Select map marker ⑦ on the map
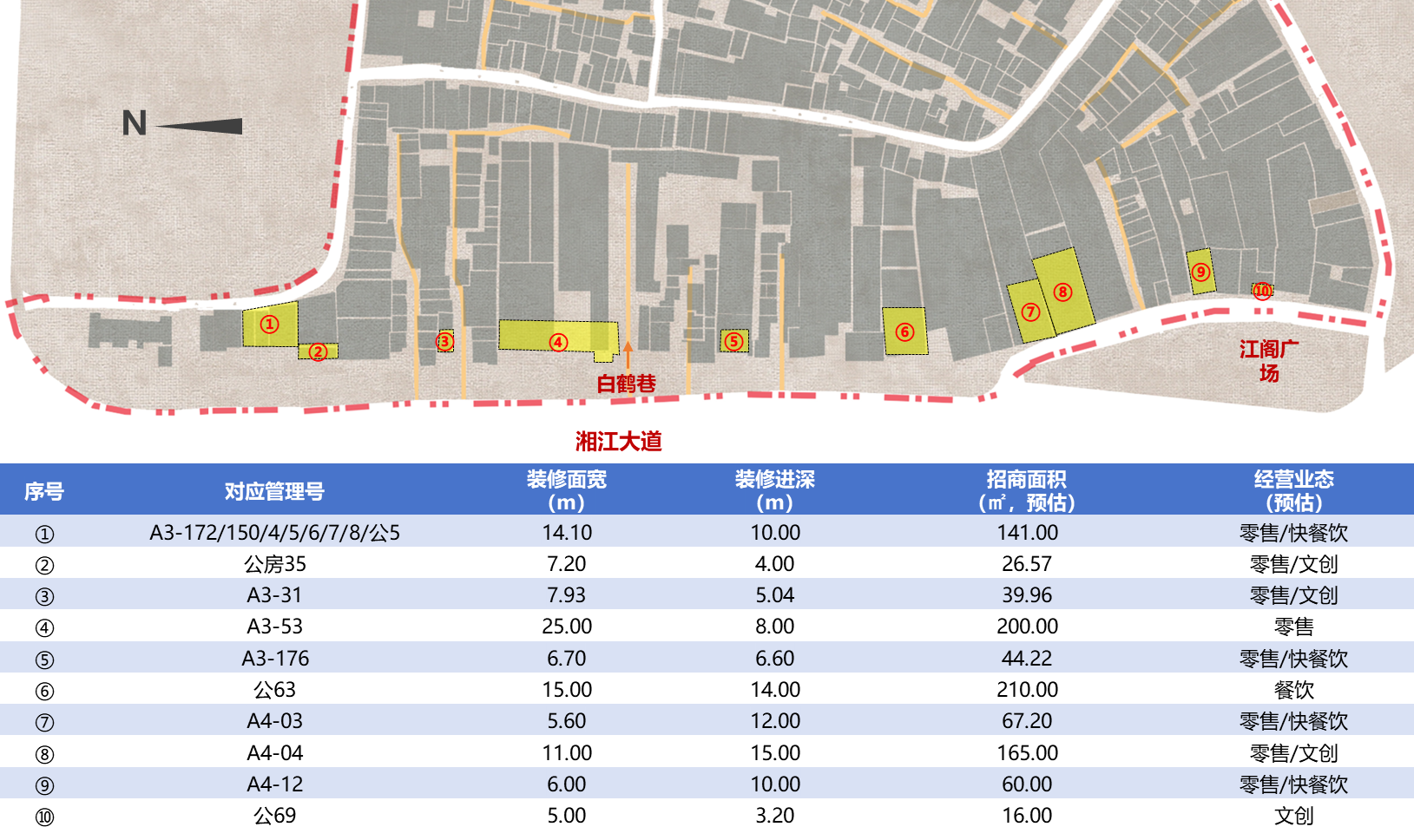 point(1030,312)
